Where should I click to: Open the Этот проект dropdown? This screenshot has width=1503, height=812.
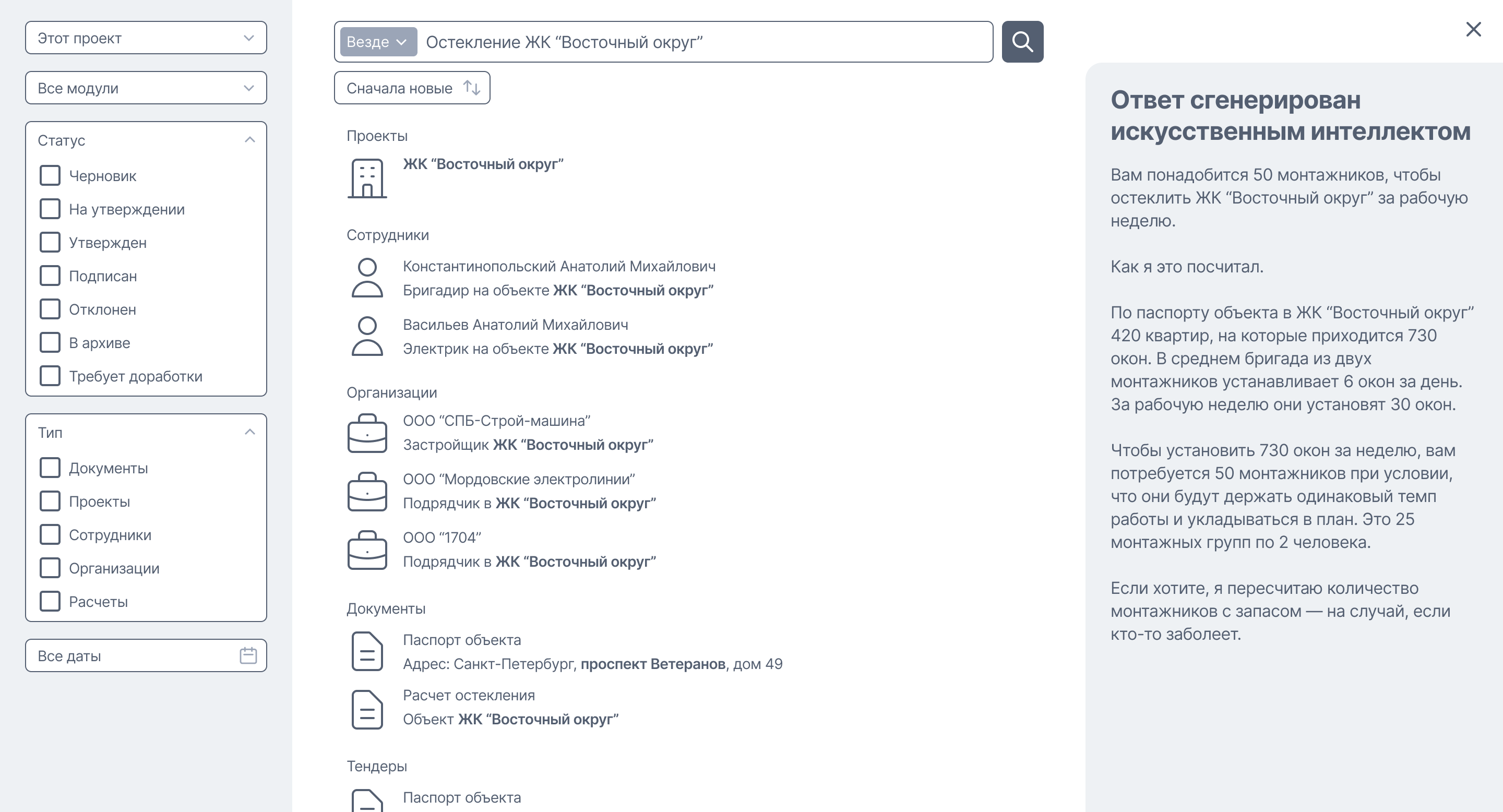click(x=146, y=38)
